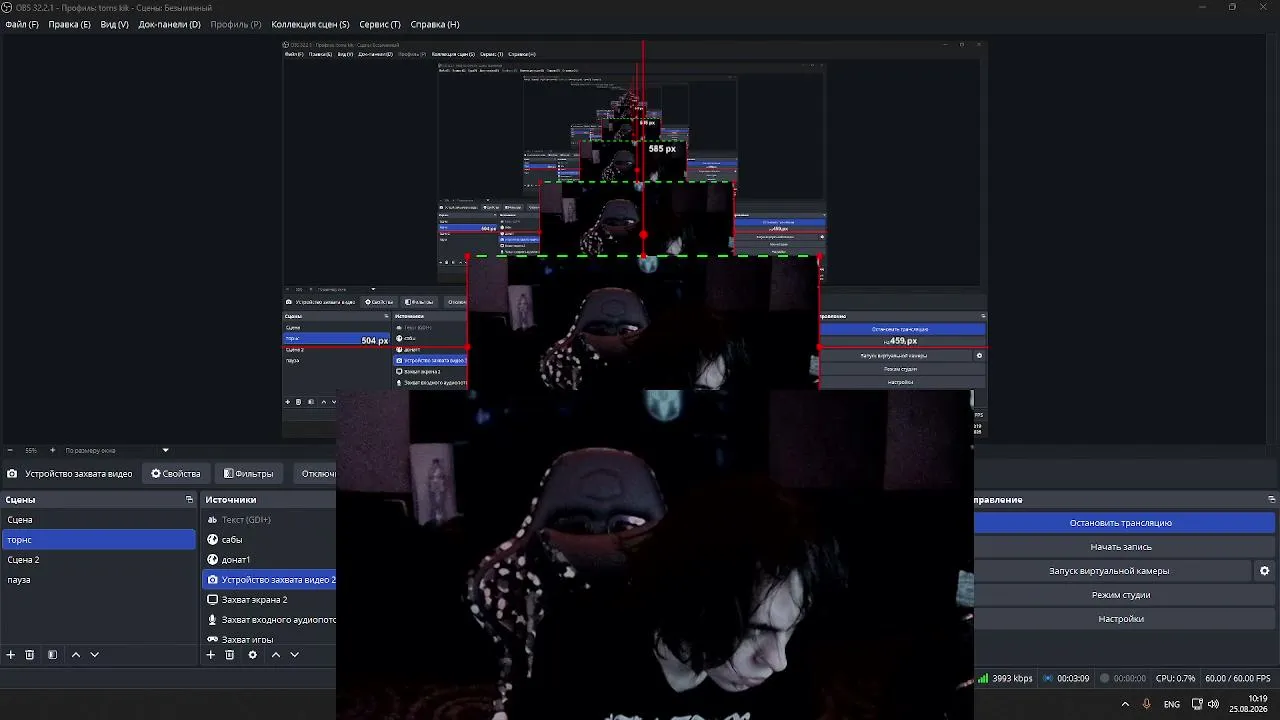The image size is (1280, 720).
Task: Move the selected scene up
Action: coord(75,655)
